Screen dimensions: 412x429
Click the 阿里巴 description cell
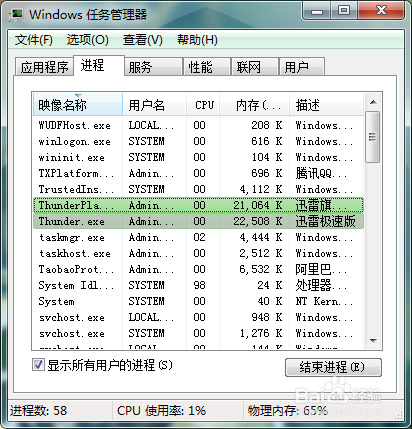point(321,269)
